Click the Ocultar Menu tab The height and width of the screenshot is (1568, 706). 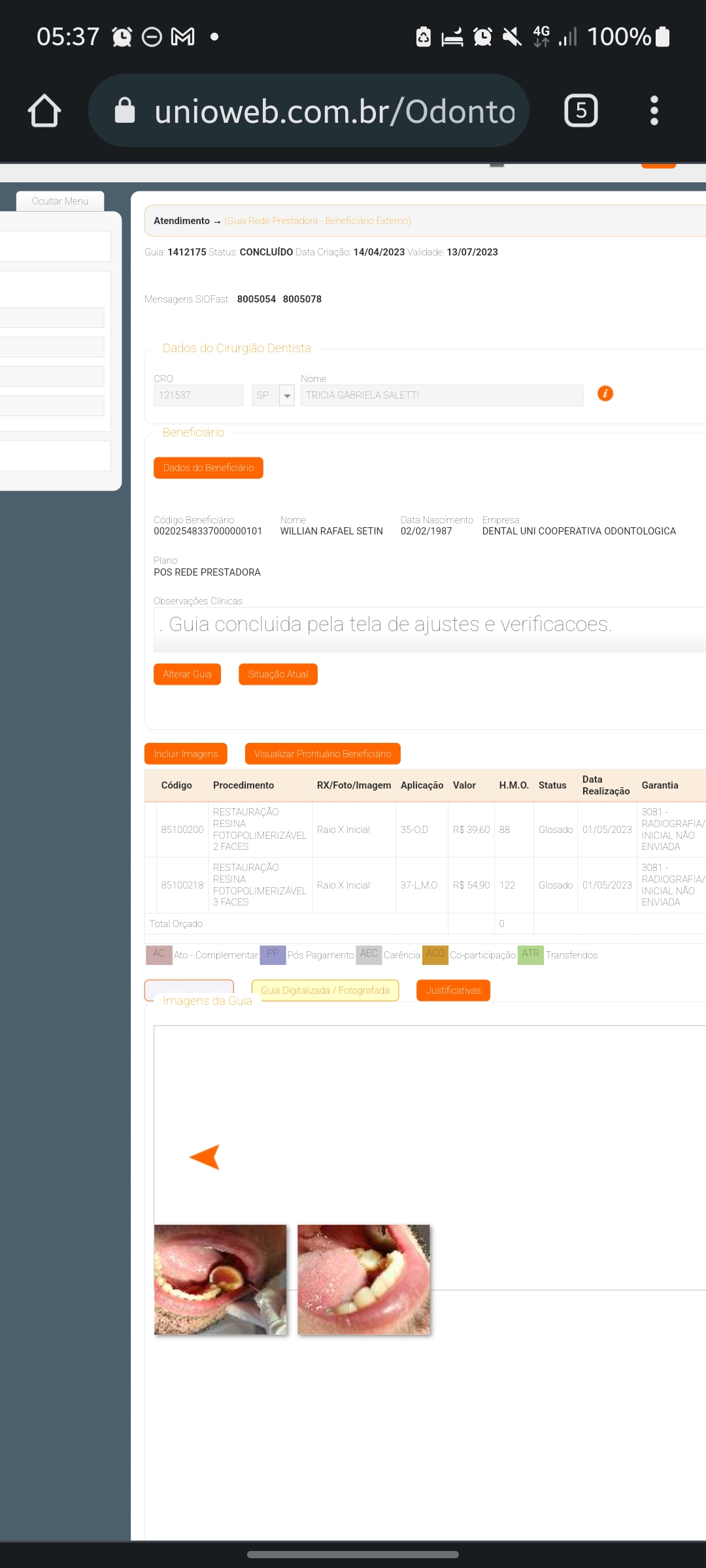(x=60, y=201)
